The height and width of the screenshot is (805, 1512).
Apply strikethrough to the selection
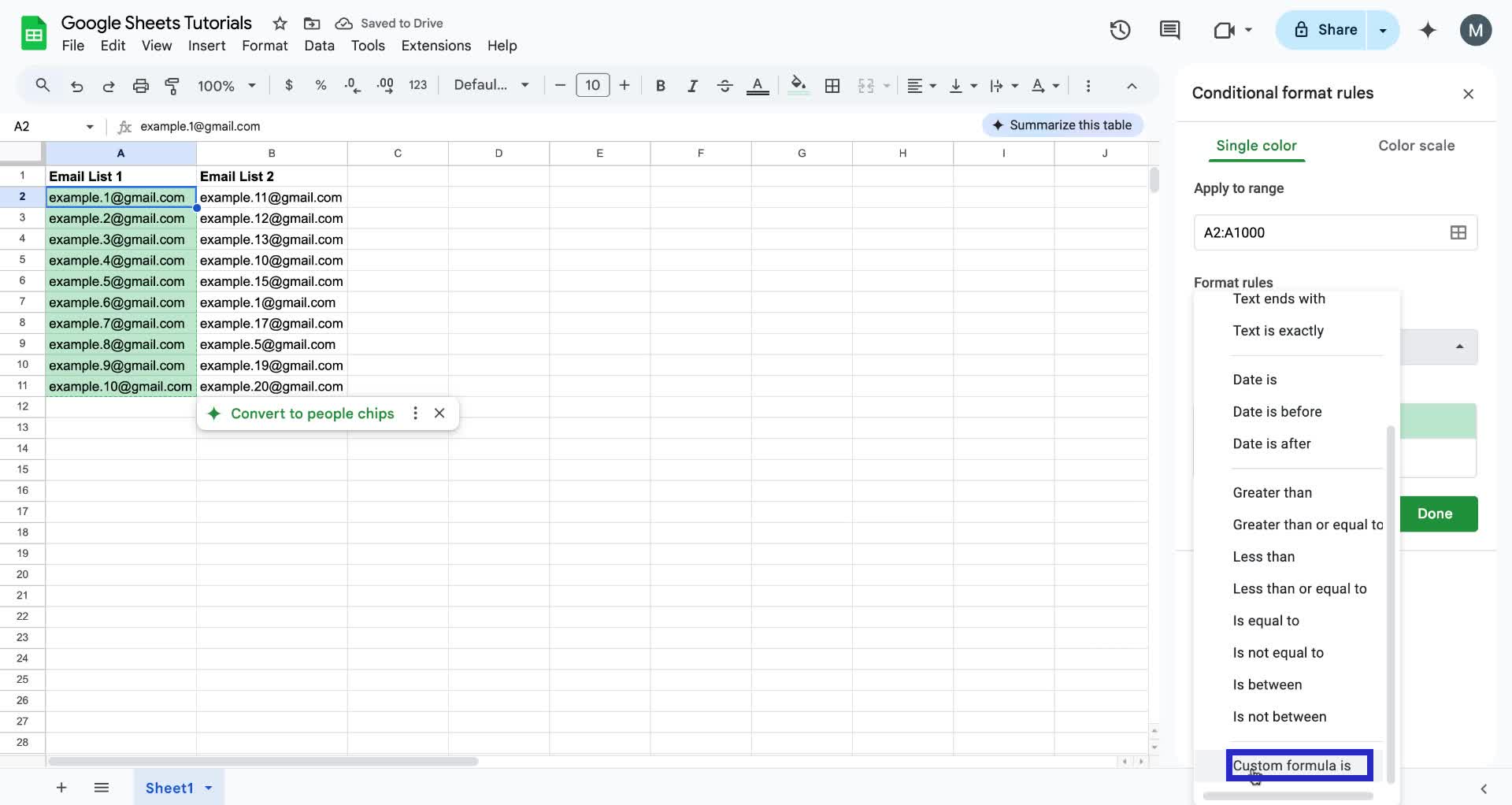[724, 85]
